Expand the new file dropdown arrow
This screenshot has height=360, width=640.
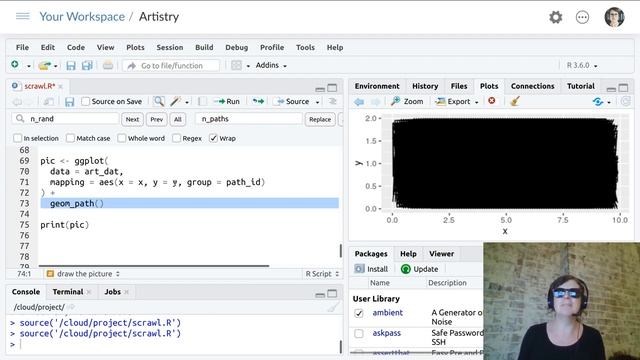click(x=29, y=66)
